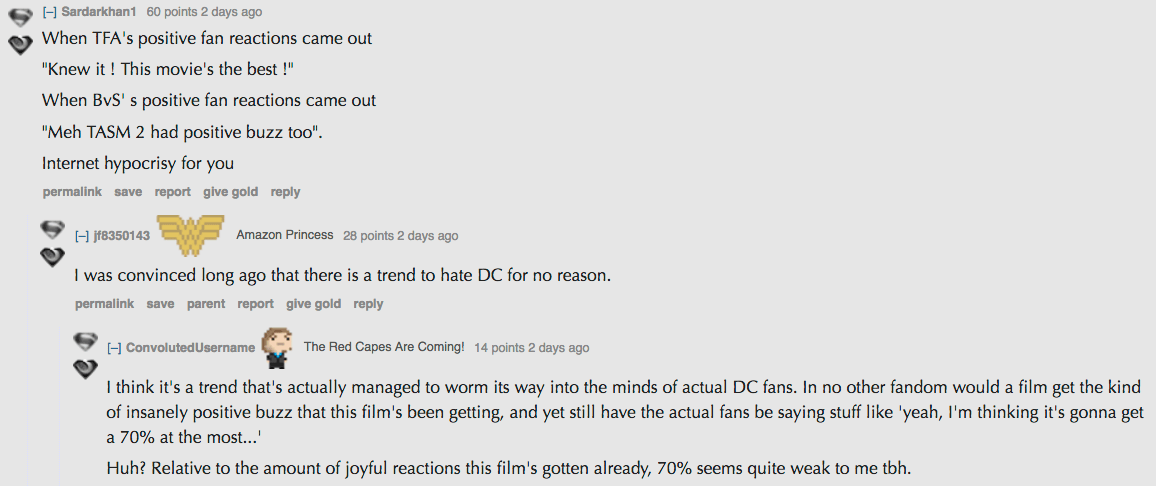Viewport: 1156px width, 486px height.
Task: Open jf8350143's user profile
Action: [x=121, y=236]
